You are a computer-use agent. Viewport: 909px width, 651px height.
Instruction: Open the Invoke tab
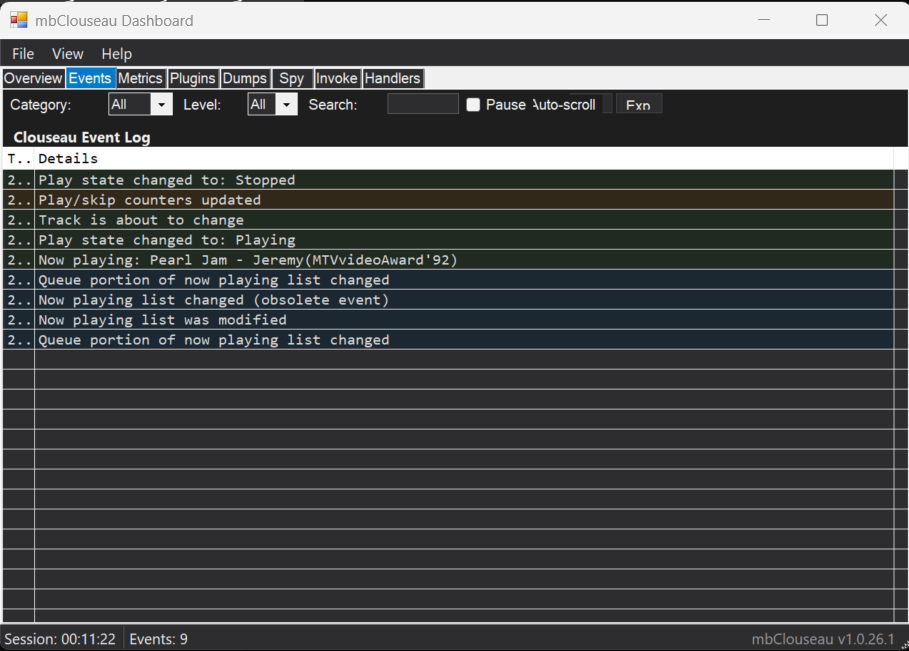pyautogui.click(x=336, y=79)
